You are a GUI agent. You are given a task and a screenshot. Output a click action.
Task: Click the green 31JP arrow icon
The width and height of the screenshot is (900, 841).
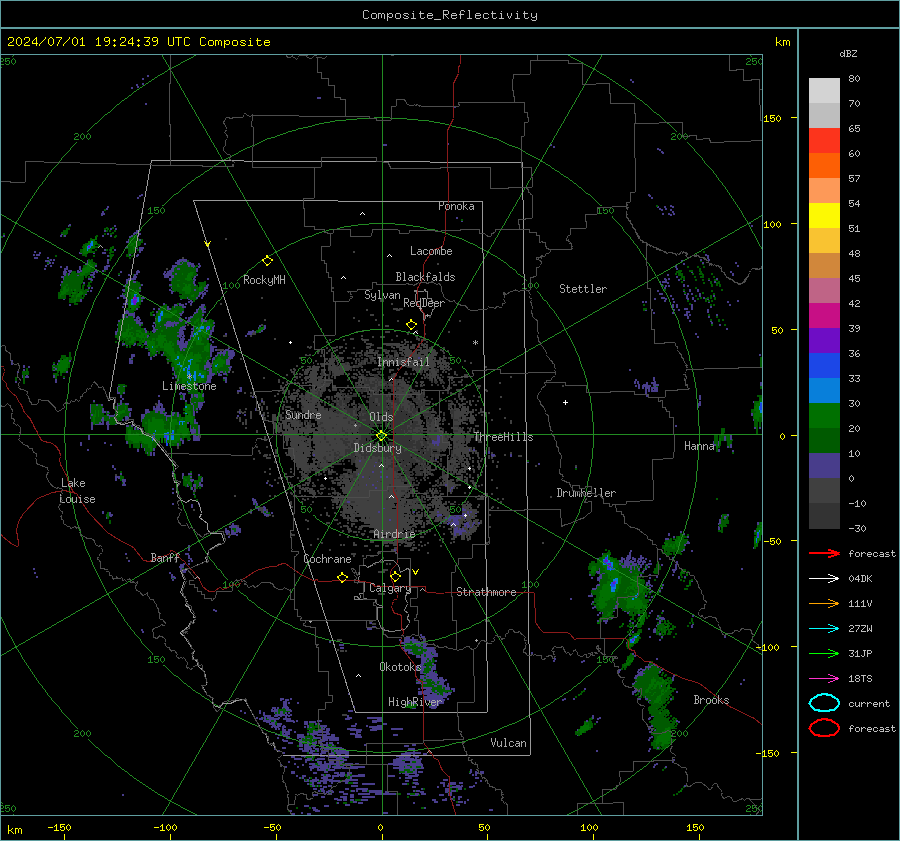pyautogui.click(x=824, y=653)
